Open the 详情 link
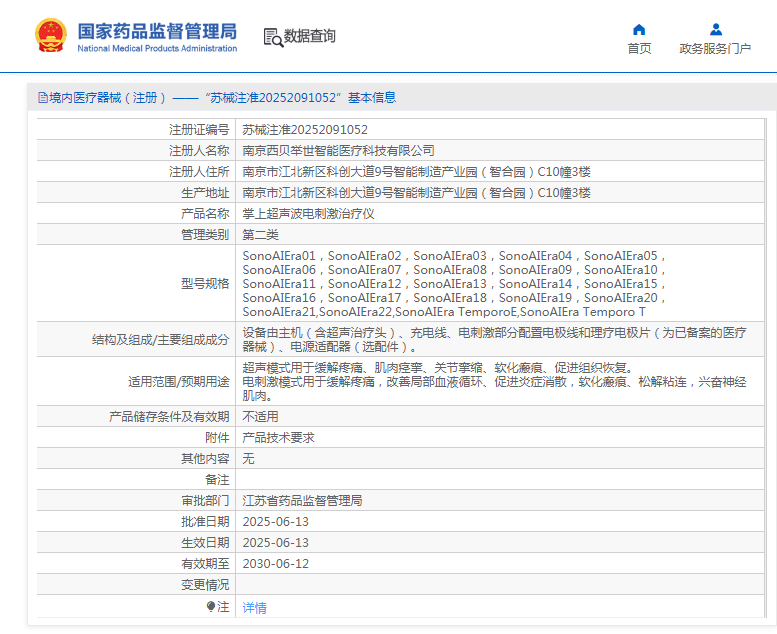The image size is (777, 634). pyautogui.click(x=254, y=607)
